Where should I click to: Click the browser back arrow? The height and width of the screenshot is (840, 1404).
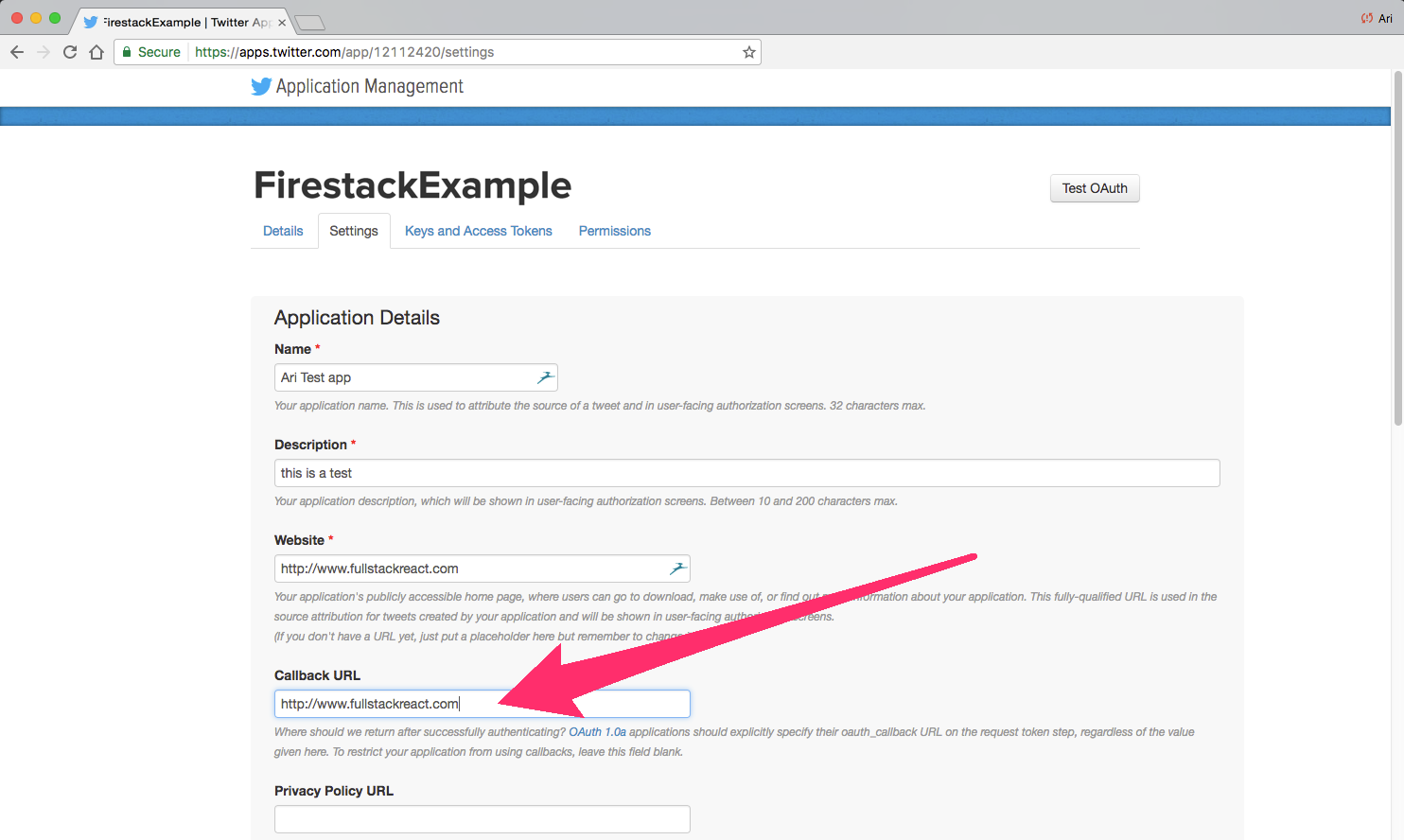[17, 52]
